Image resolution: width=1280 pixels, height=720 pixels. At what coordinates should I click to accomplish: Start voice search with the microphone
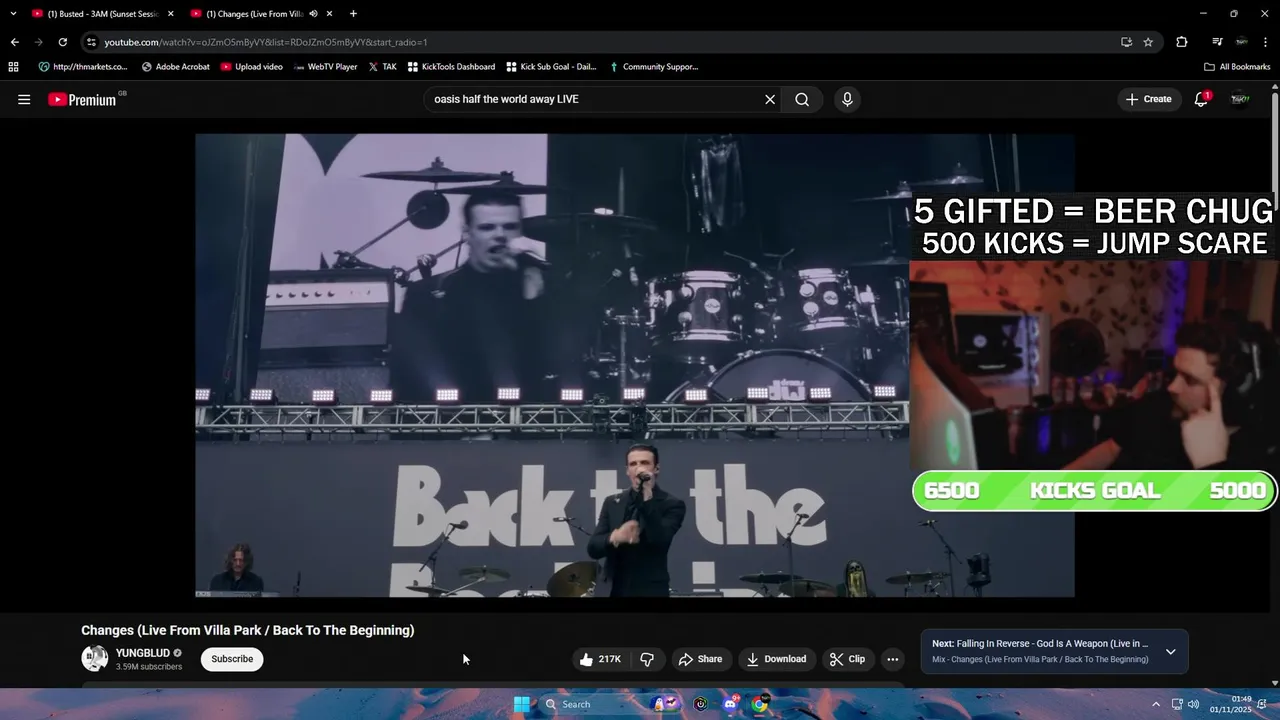pos(847,99)
